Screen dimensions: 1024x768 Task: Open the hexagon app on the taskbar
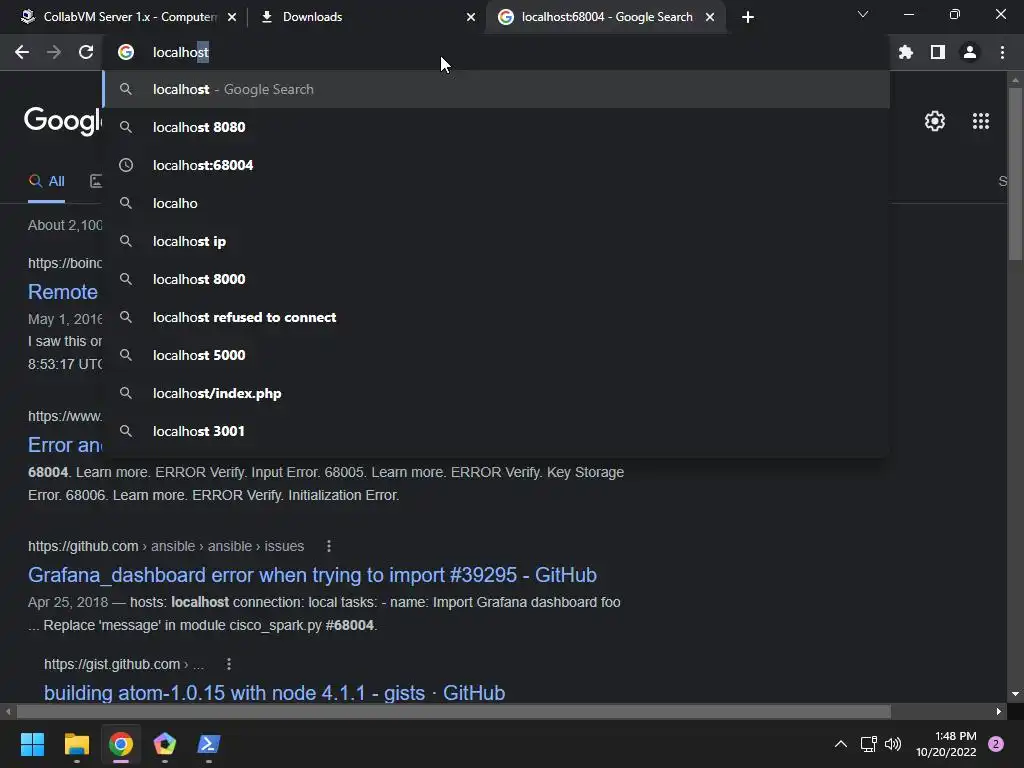pyautogui.click(x=165, y=744)
